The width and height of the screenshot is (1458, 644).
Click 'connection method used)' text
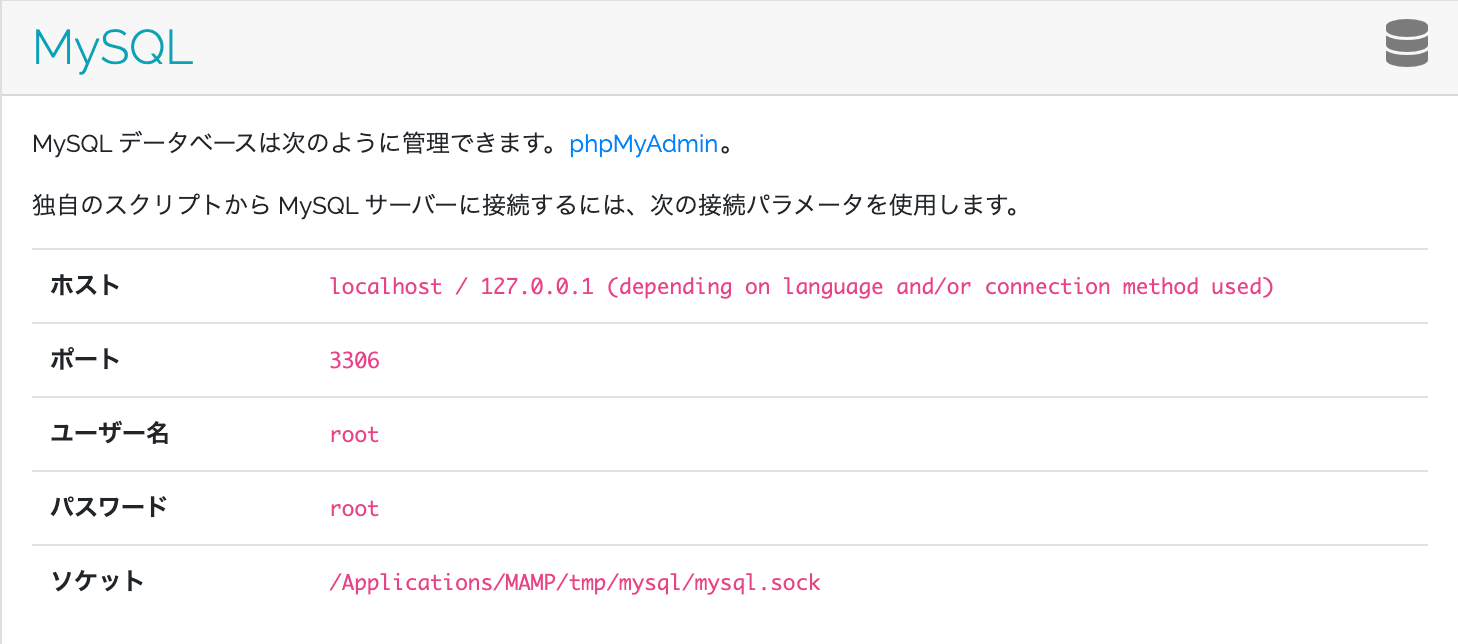[x=1129, y=287]
